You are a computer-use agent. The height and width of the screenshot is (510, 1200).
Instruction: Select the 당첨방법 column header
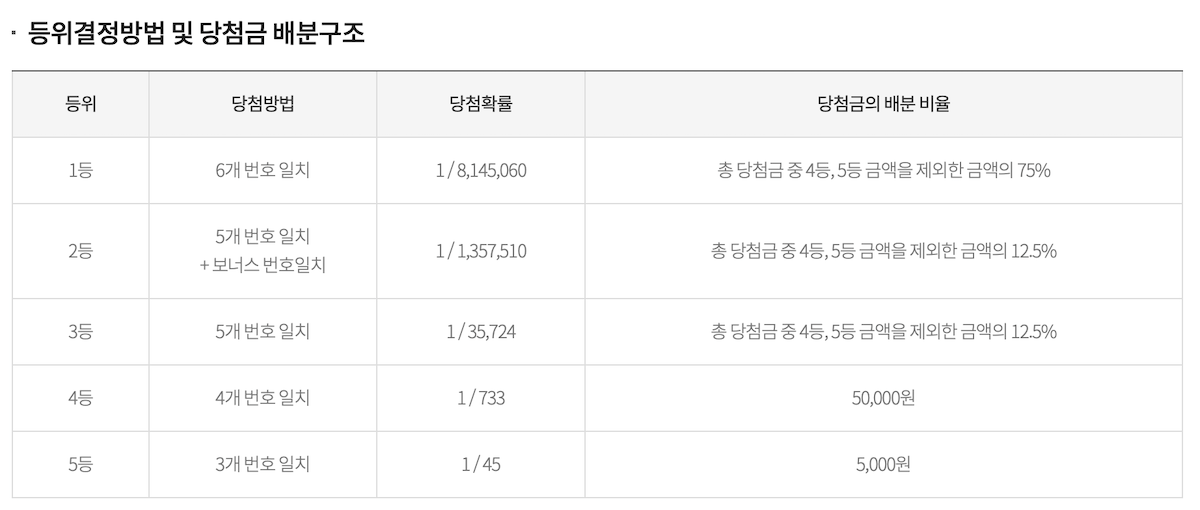coord(262,104)
